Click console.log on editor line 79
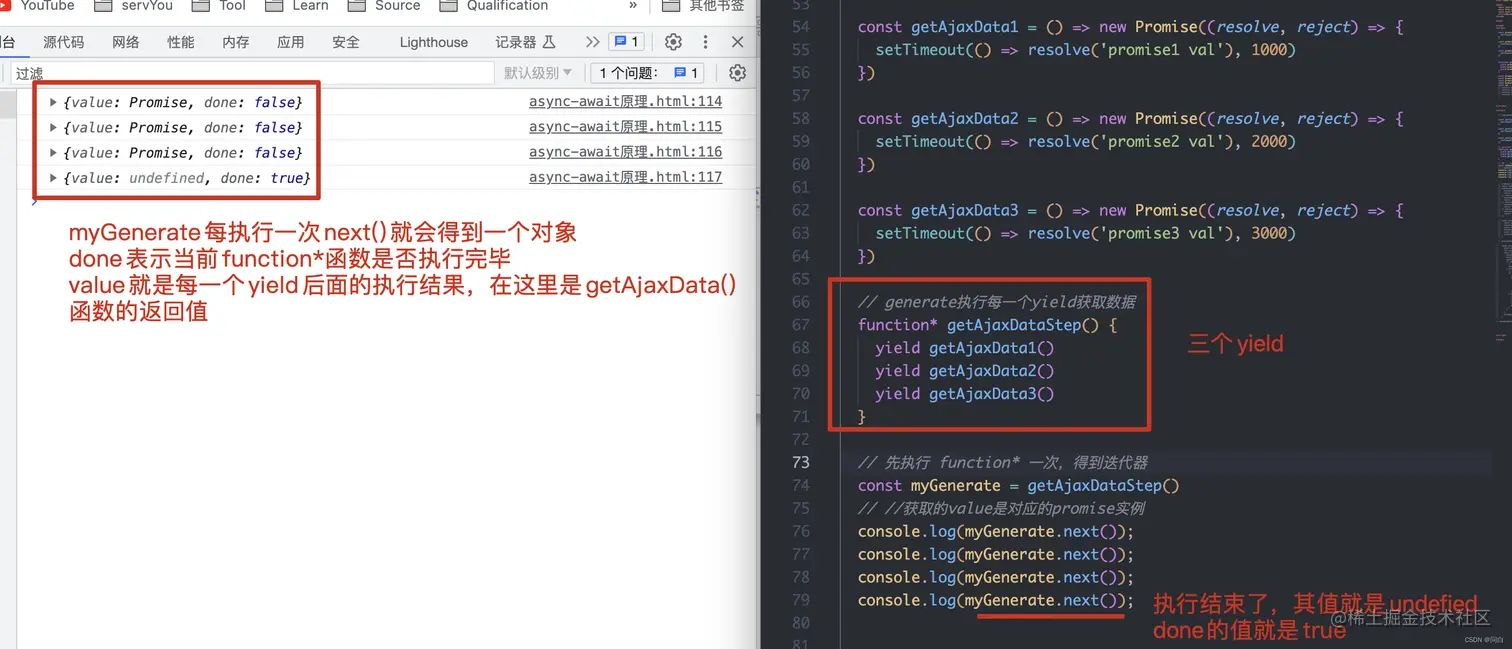The height and width of the screenshot is (649, 1512). tap(996, 601)
